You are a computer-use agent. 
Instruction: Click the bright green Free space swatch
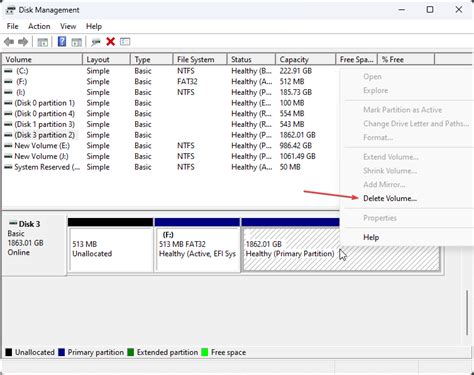205,352
